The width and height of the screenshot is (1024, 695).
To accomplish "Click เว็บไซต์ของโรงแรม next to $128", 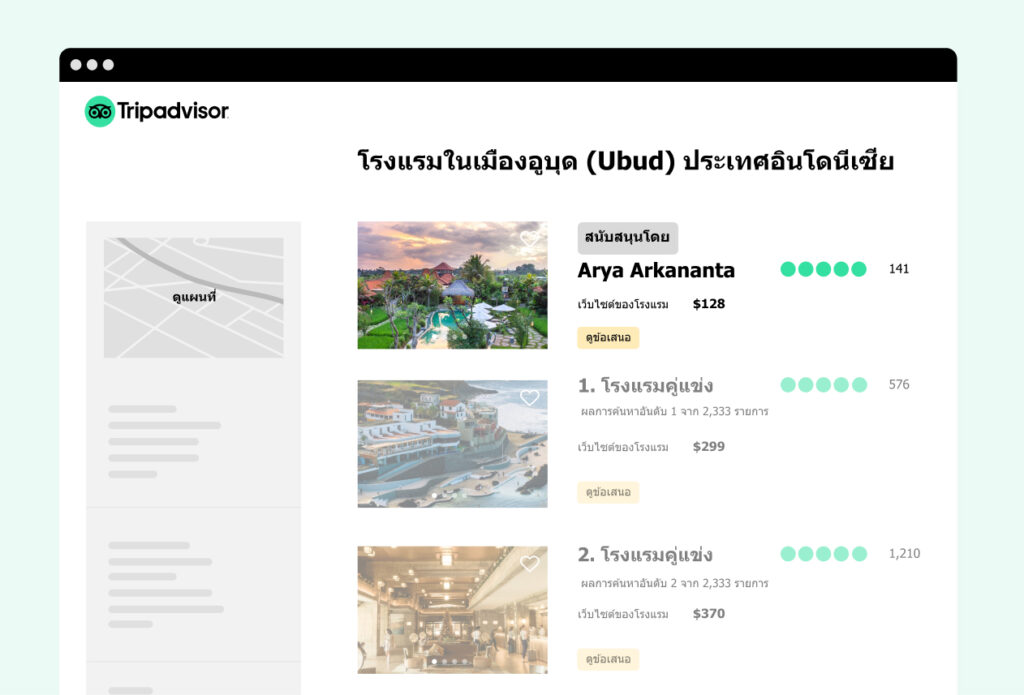I will point(623,304).
